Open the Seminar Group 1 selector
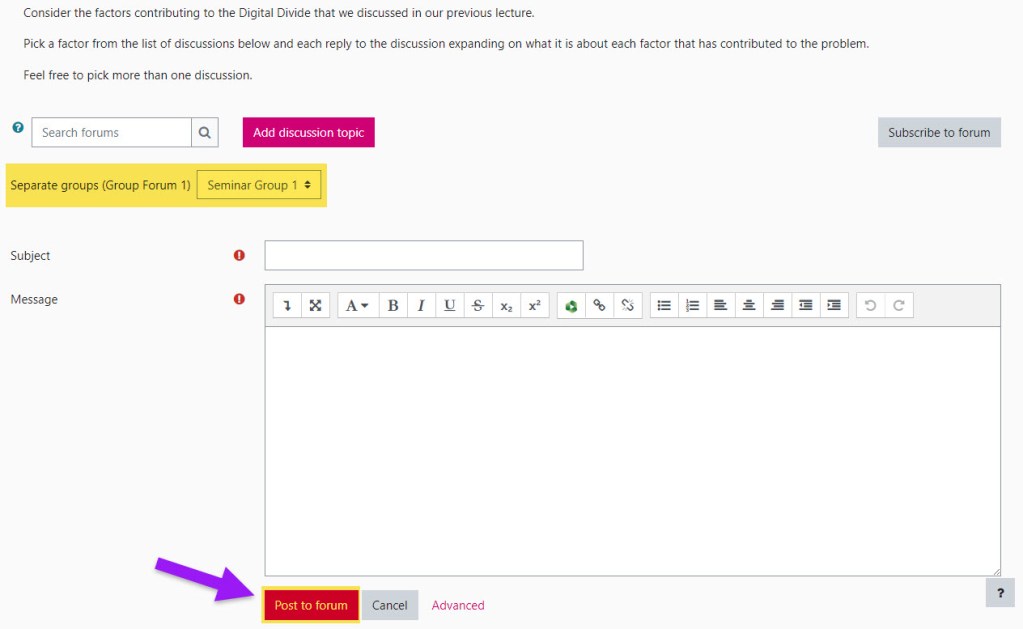 (x=259, y=185)
